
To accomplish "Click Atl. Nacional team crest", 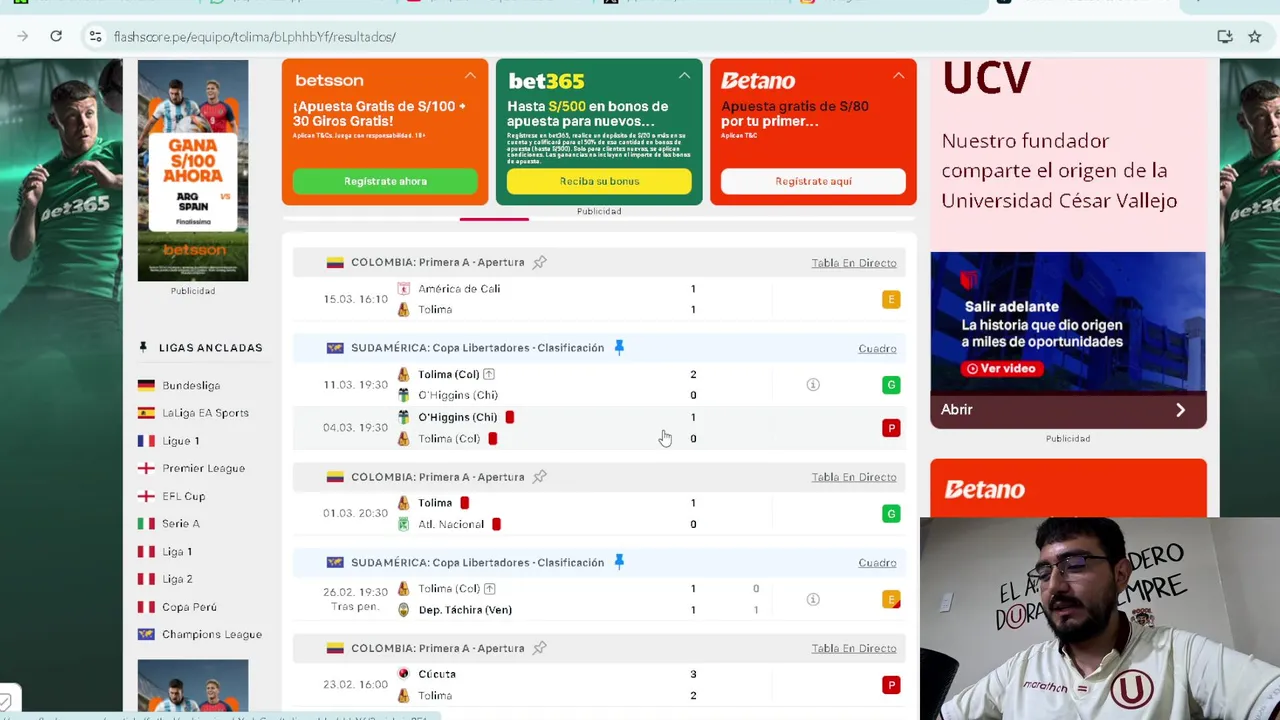I will [x=404, y=524].
